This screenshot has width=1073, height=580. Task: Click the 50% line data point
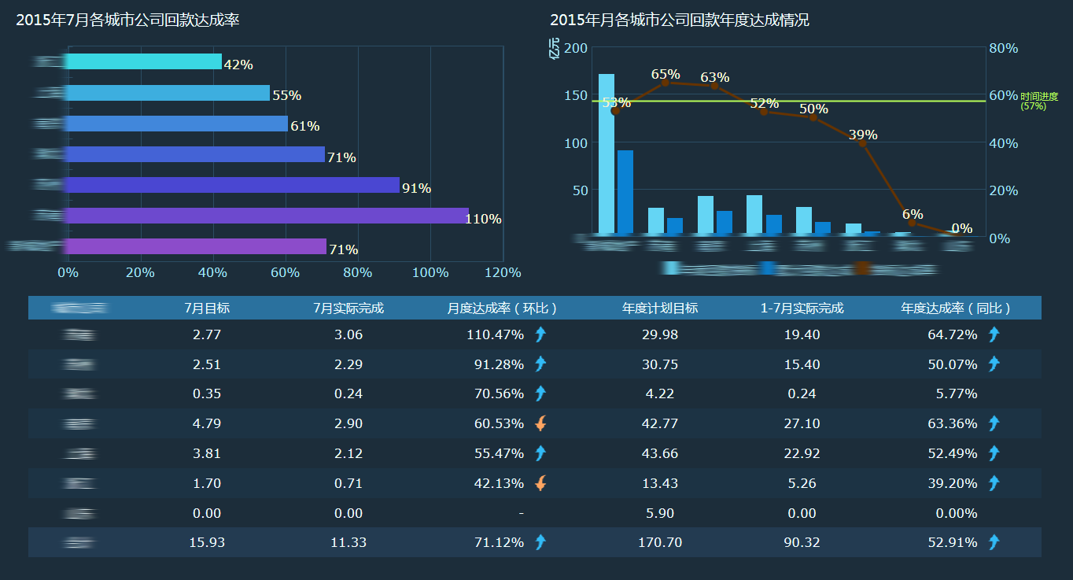(813, 118)
